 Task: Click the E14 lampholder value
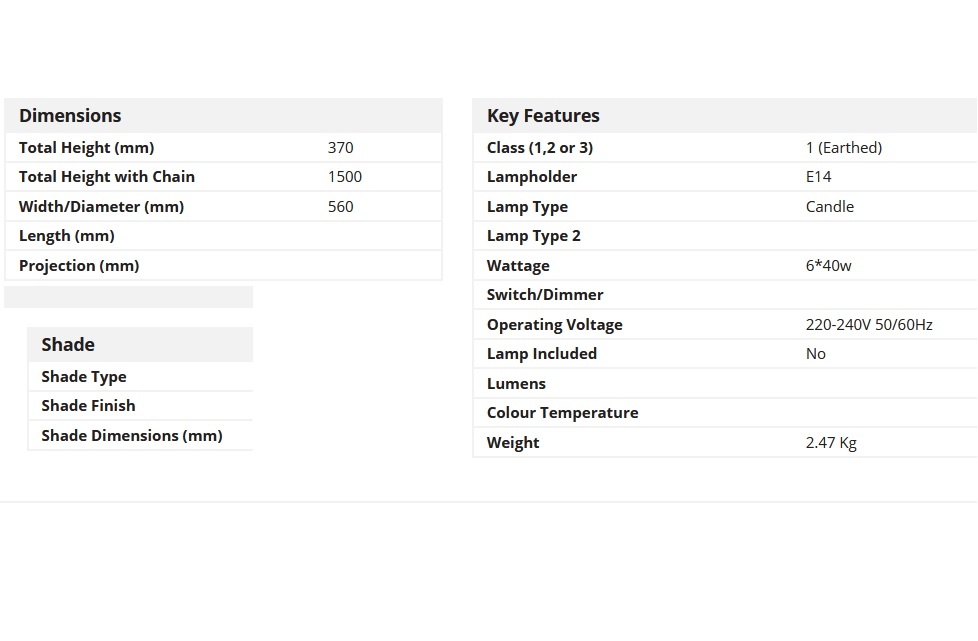(x=818, y=176)
